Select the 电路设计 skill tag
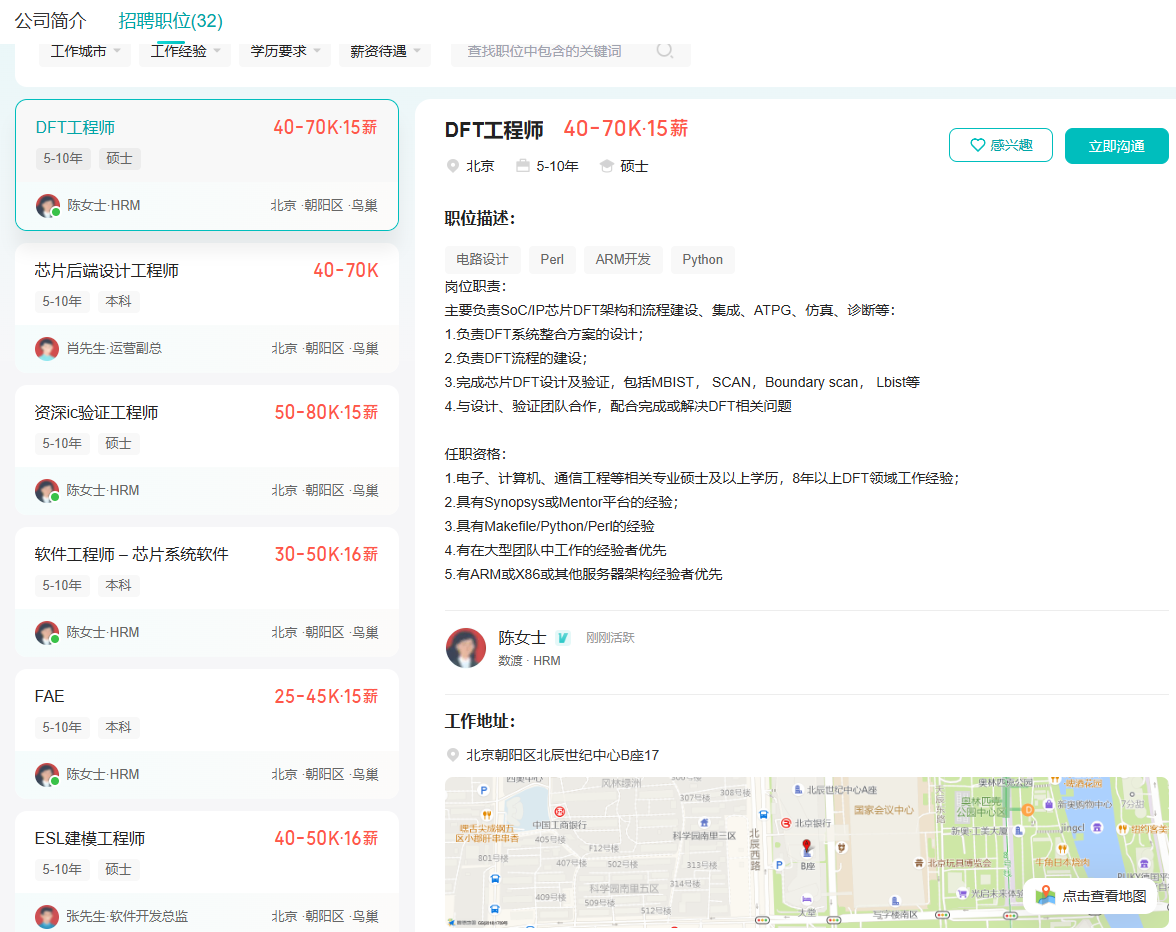Viewport: 1176px width, 932px height. [x=482, y=259]
